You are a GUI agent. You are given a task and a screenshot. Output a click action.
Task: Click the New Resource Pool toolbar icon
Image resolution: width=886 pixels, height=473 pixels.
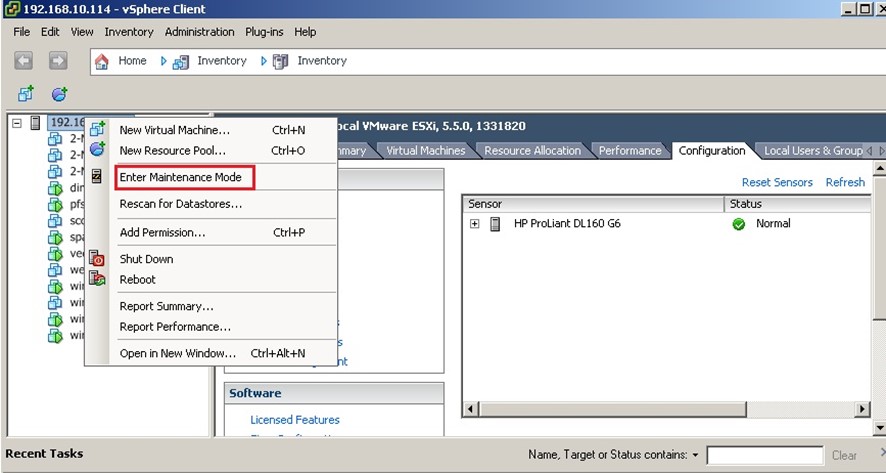click(59, 94)
